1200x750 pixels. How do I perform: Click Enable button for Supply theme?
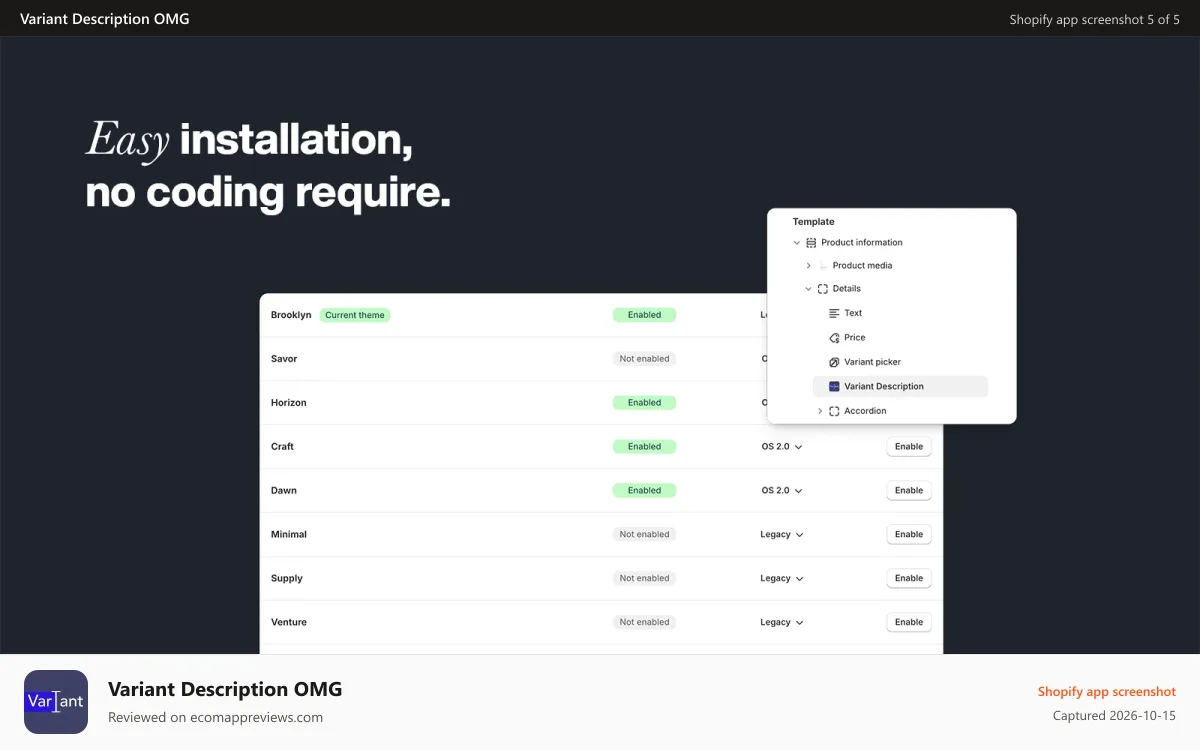[909, 579]
